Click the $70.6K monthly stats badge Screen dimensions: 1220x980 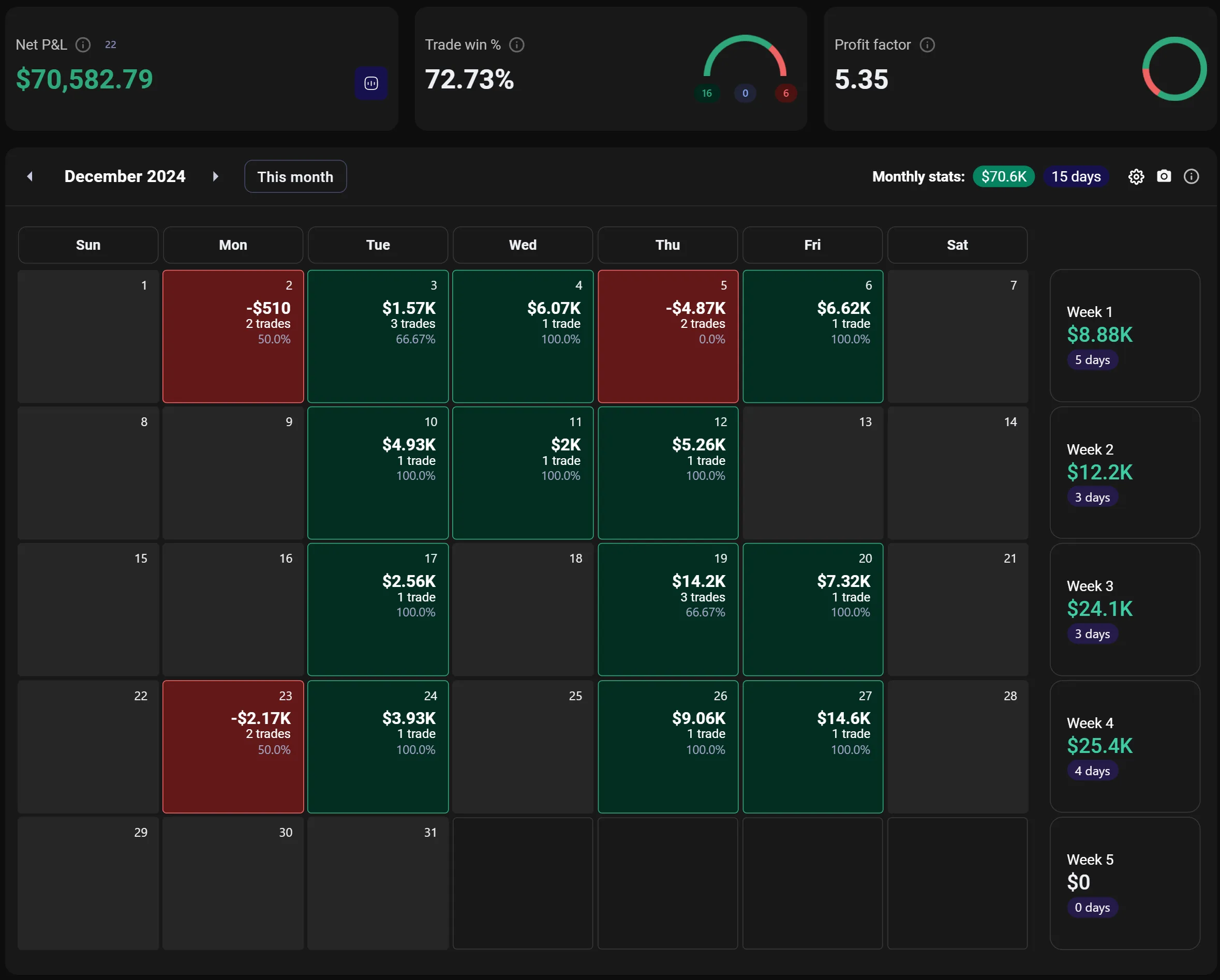click(1003, 177)
